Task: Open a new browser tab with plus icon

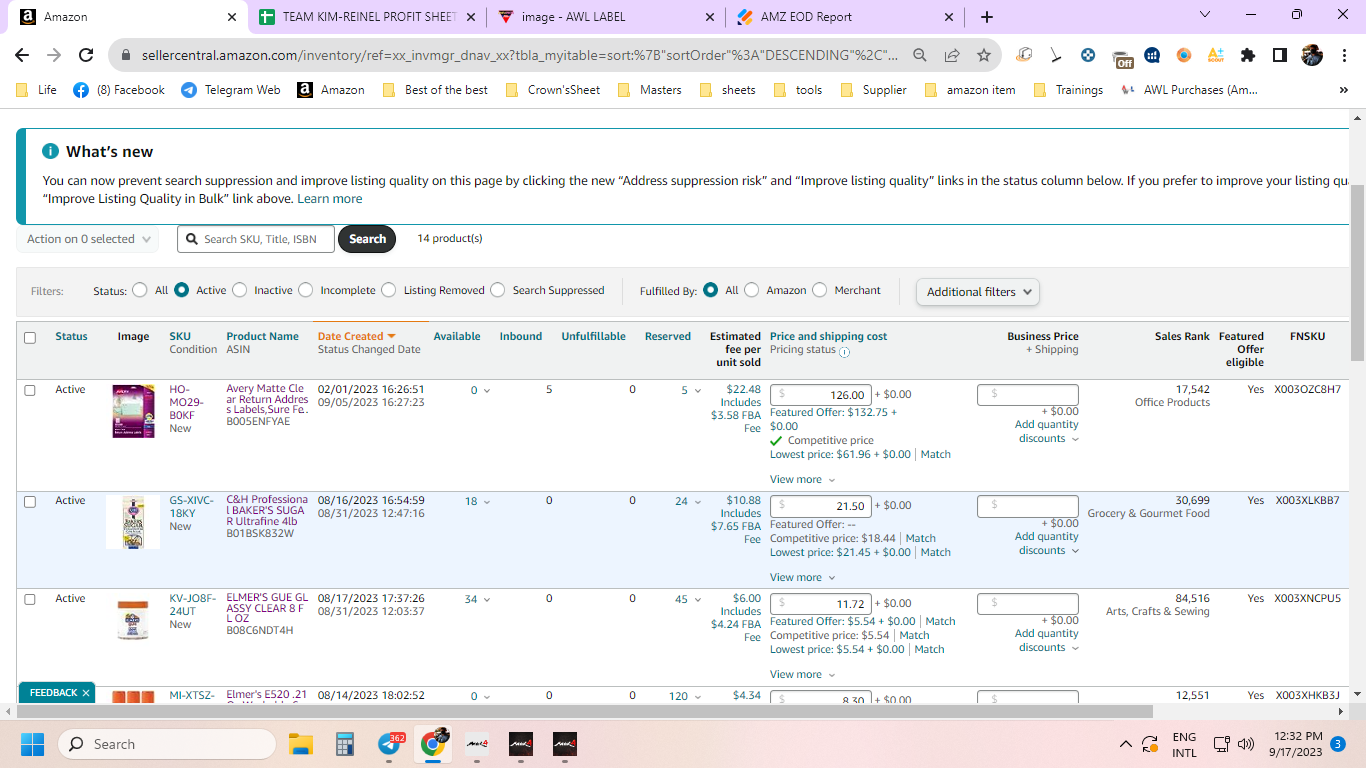Action: click(987, 17)
